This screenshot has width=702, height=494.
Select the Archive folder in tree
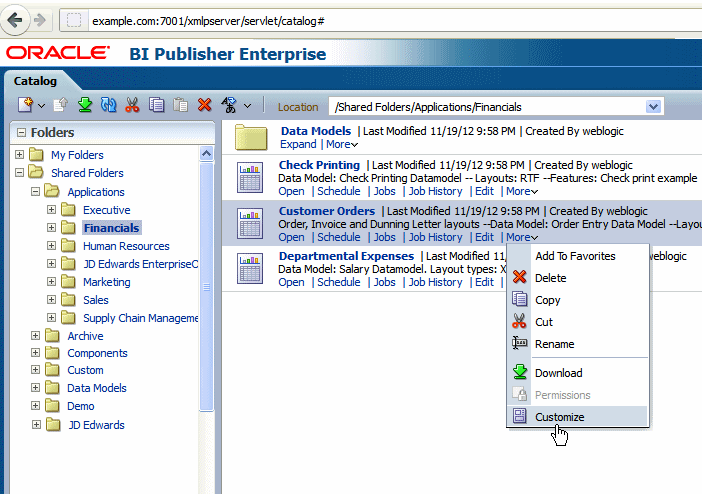pyautogui.click(x=85, y=336)
